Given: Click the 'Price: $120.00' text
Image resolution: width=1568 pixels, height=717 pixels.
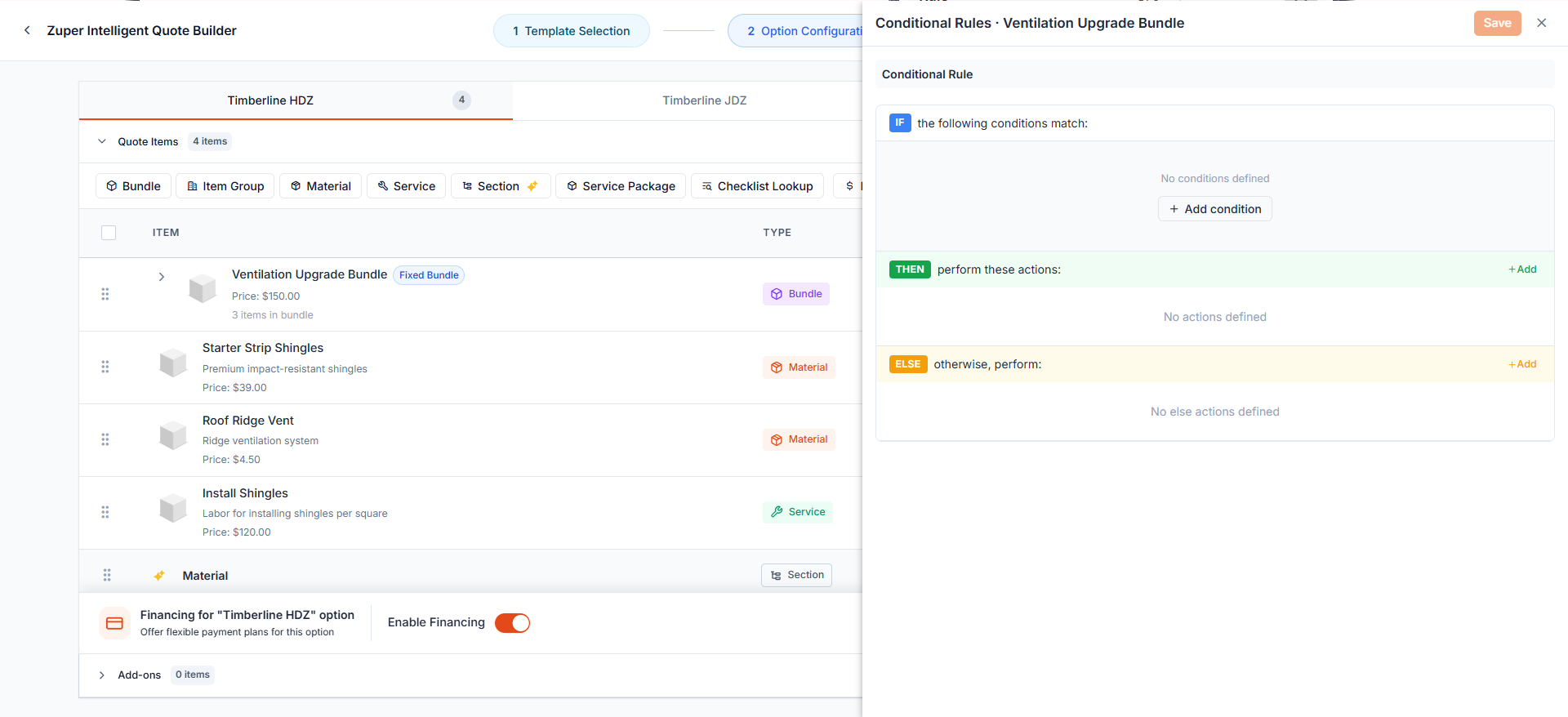Looking at the screenshot, I should pyautogui.click(x=237, y=532).
